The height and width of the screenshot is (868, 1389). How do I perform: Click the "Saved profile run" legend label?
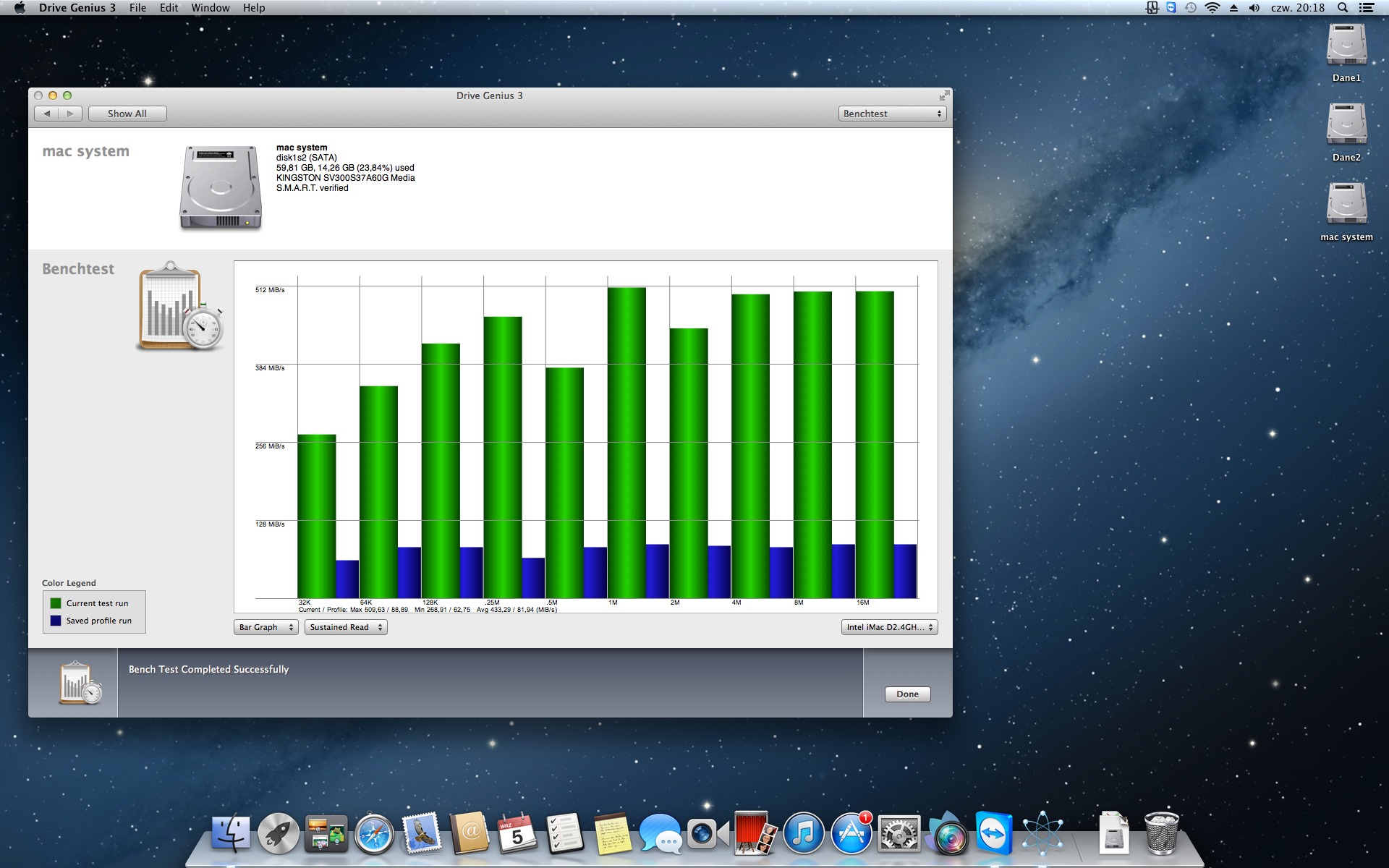[99, 621]
